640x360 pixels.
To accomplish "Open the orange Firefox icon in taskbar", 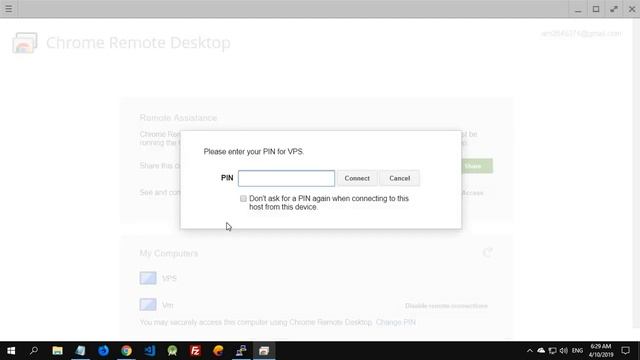I will click(218, 351).
